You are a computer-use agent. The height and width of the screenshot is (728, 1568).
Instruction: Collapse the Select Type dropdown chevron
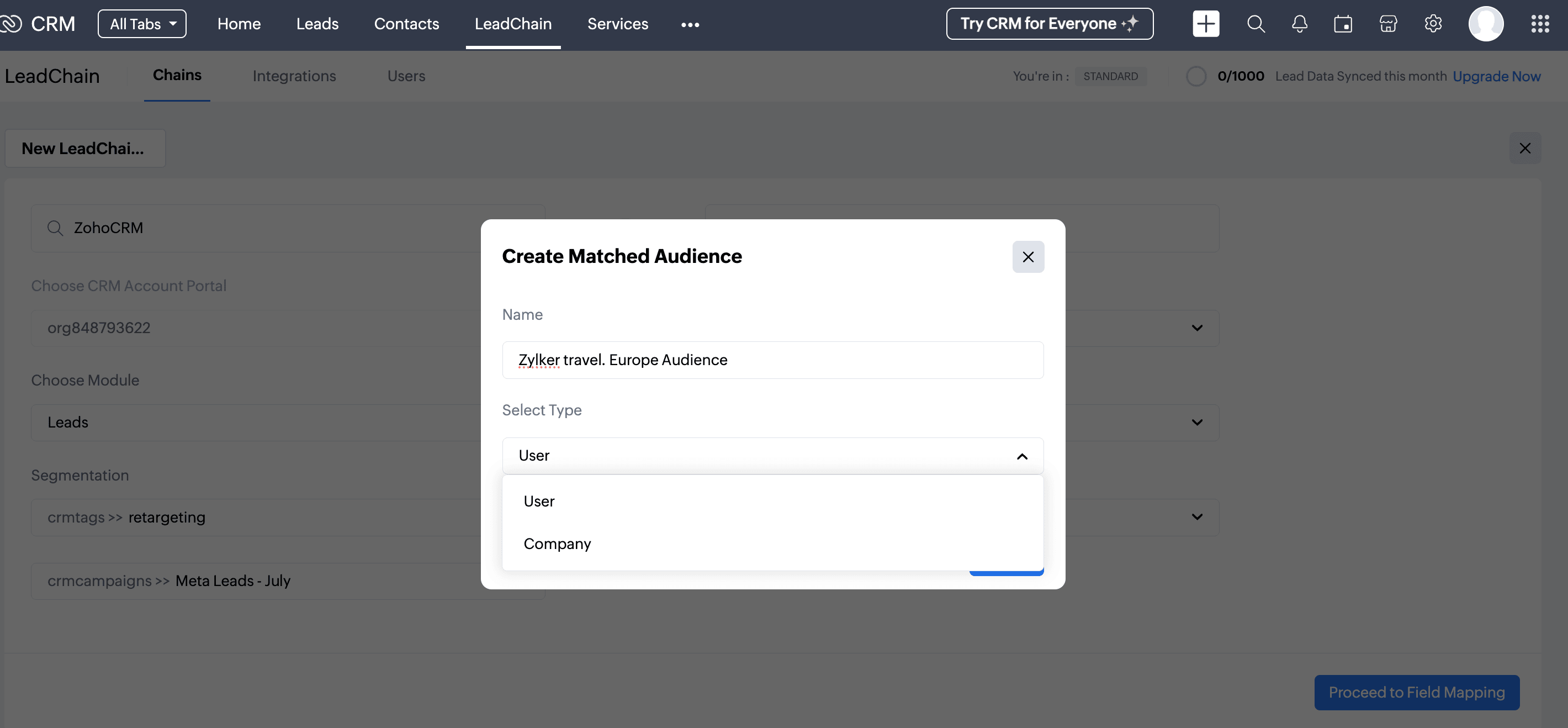(x=1021, y=456)
